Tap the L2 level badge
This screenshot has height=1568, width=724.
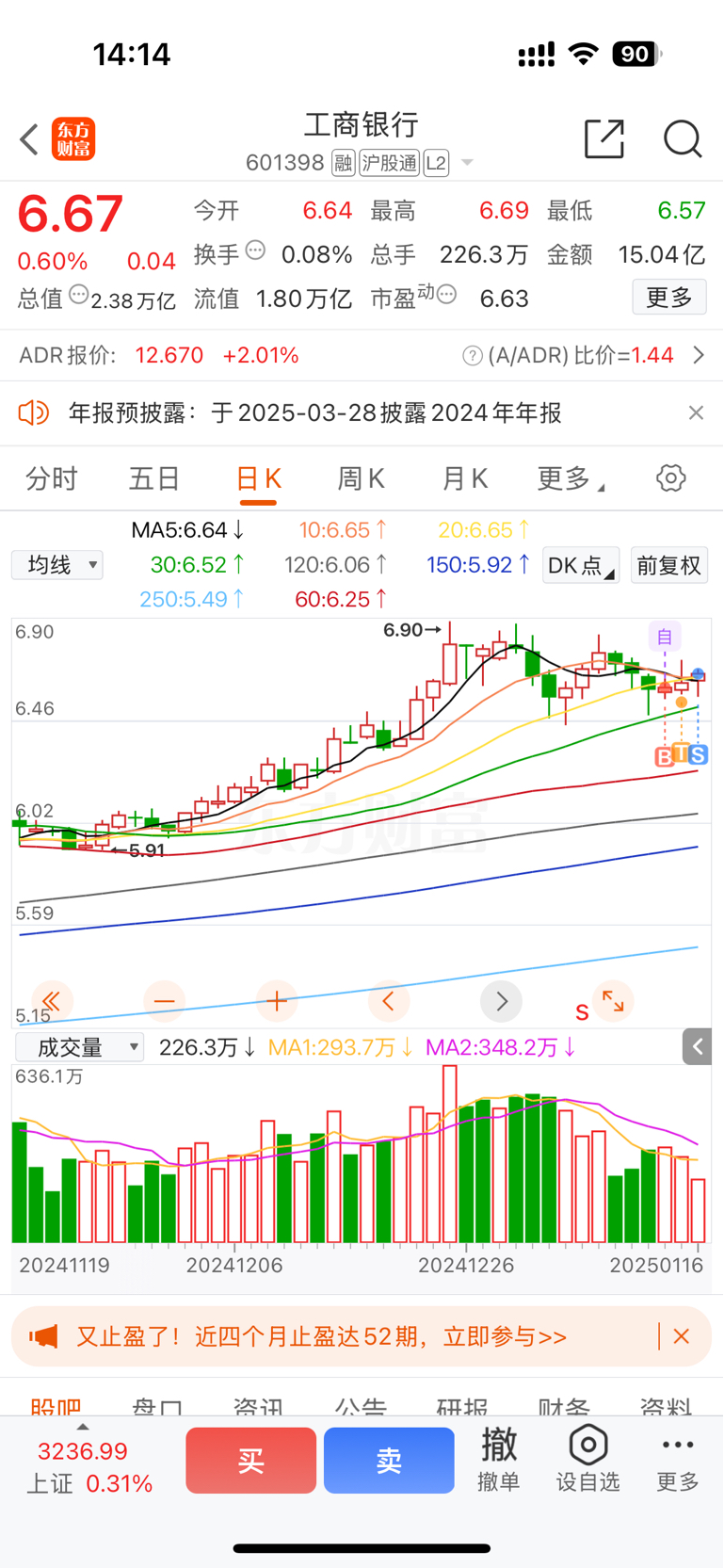point(436,164)
